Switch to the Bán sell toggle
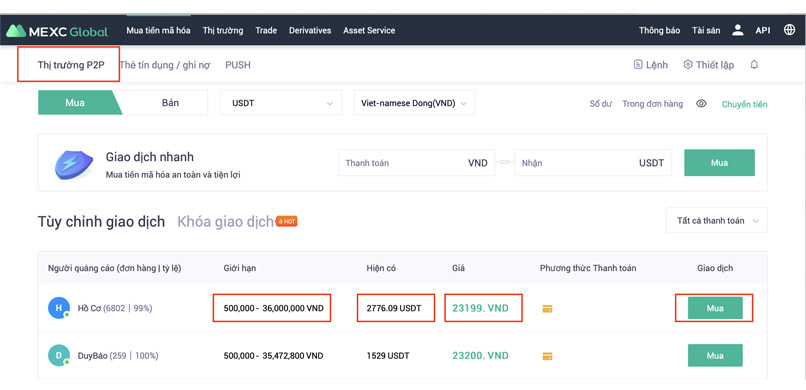The image size is (806, 390). click(170, 103)
